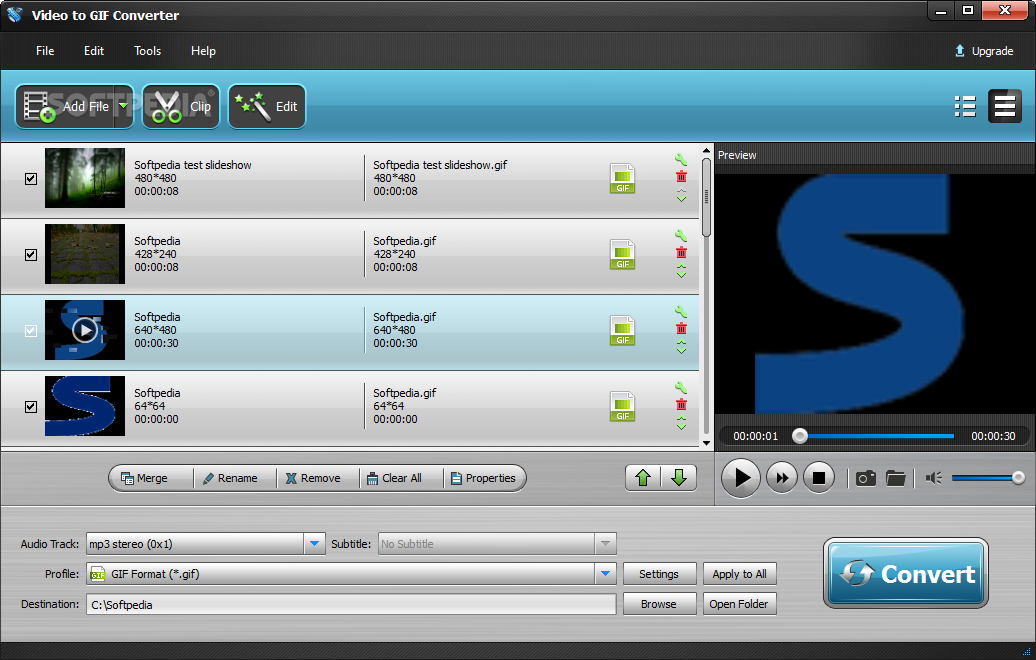Move selected item up with green arrow

tap(643, 478)
